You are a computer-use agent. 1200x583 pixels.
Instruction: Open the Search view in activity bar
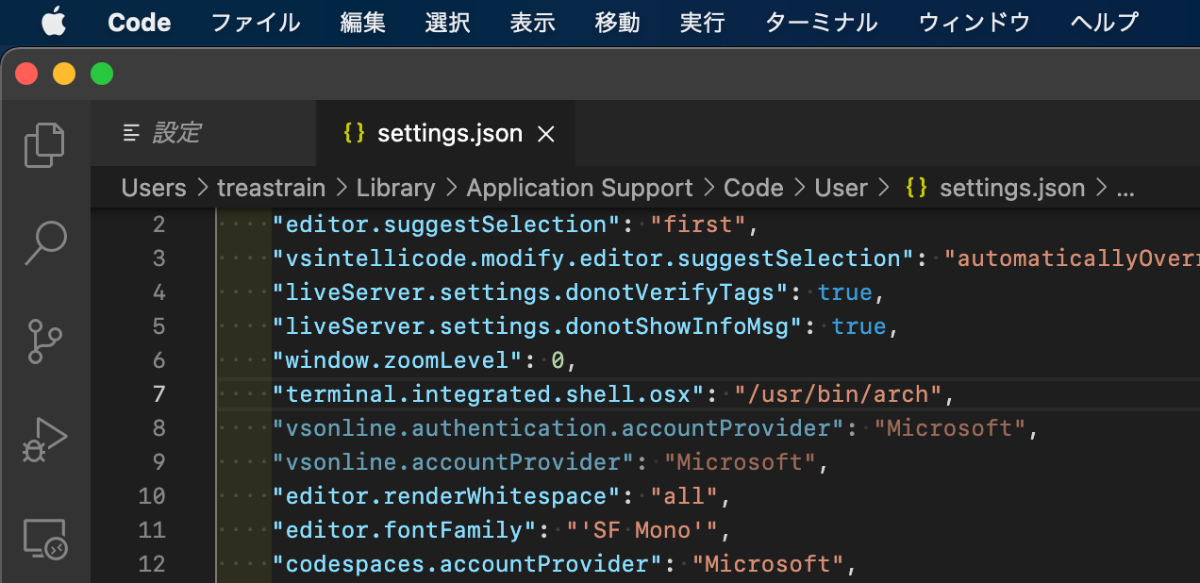coord(44,242)
